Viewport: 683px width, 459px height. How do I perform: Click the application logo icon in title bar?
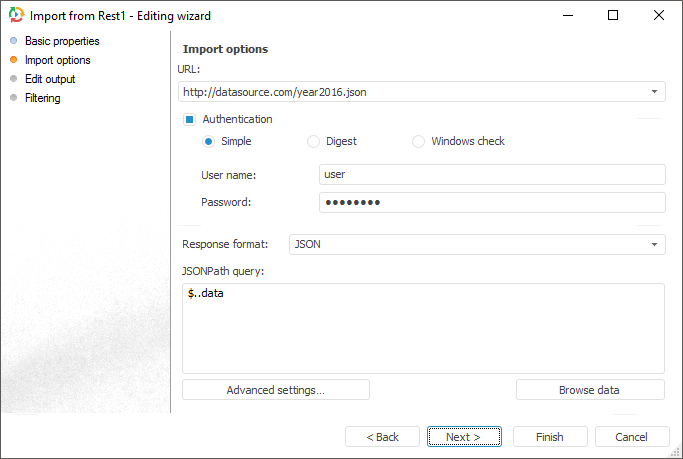tap(15, 15)
